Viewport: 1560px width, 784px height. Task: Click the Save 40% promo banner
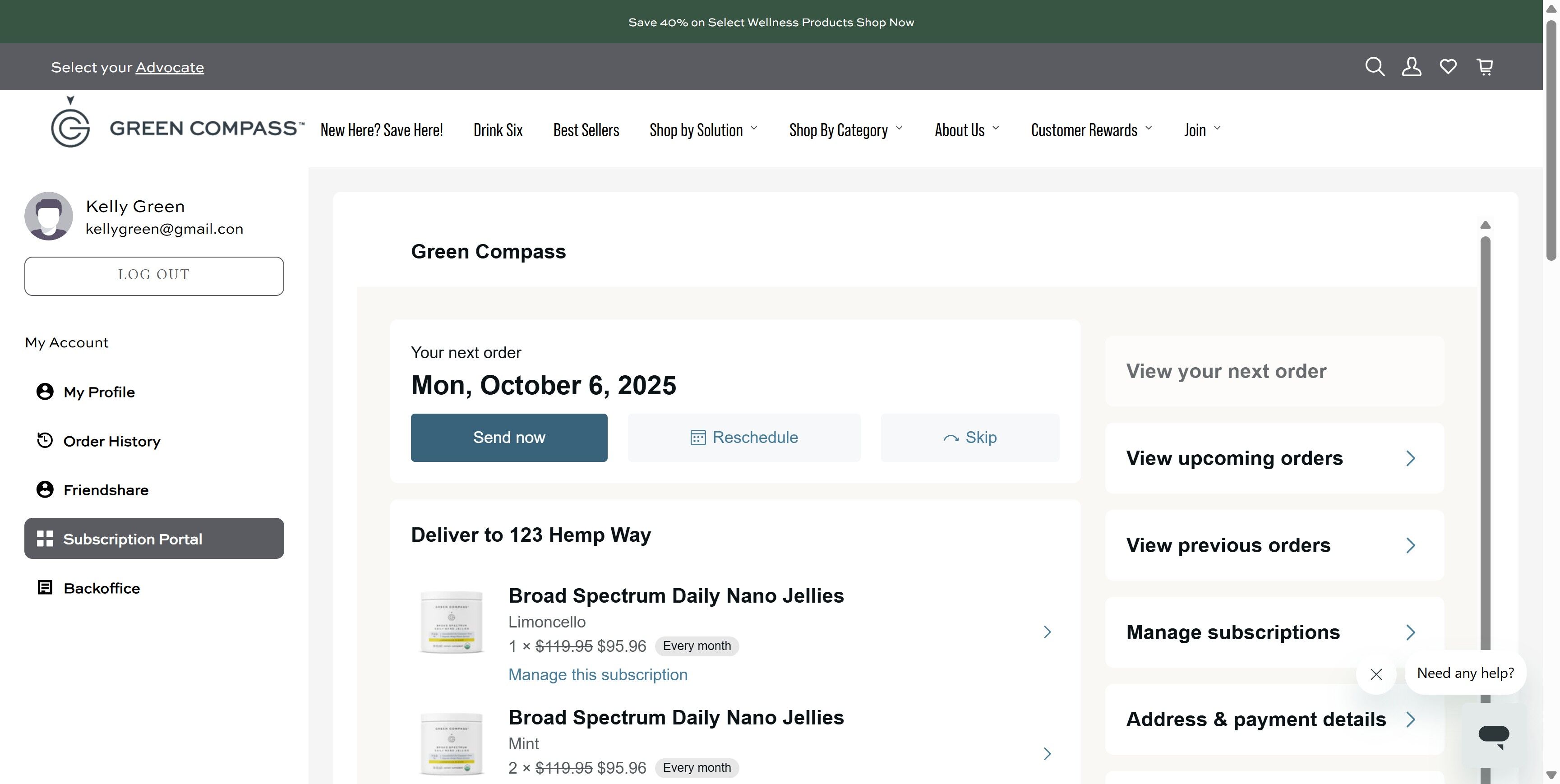click(x=771, y=22)
